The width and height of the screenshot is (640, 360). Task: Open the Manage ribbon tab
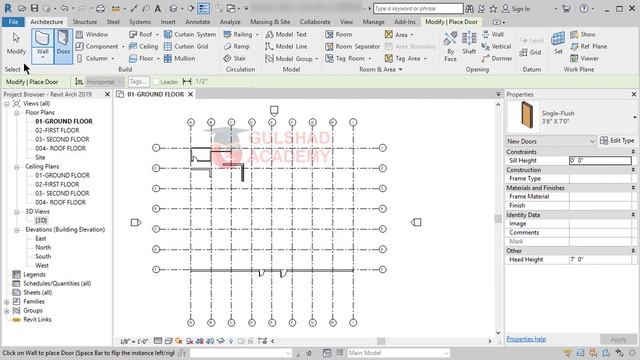[x=373, y=22]
